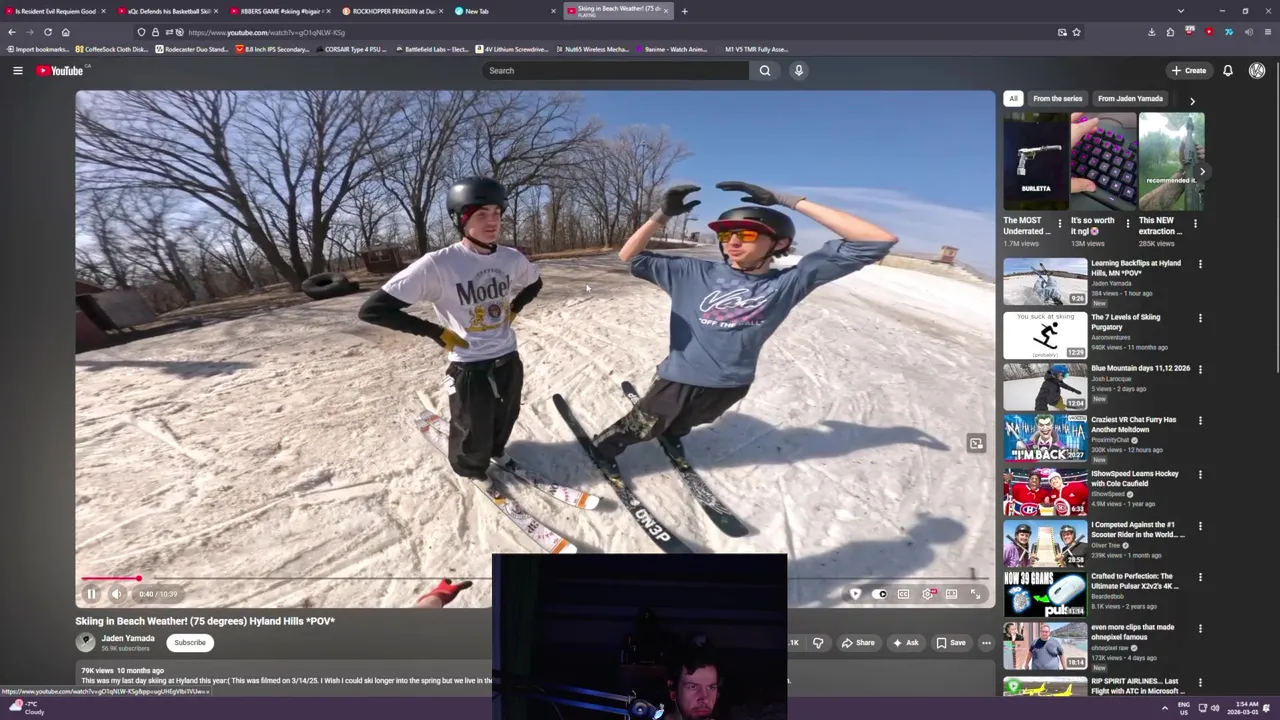Open the YouTube guide hamburger menu

(17, 70)
